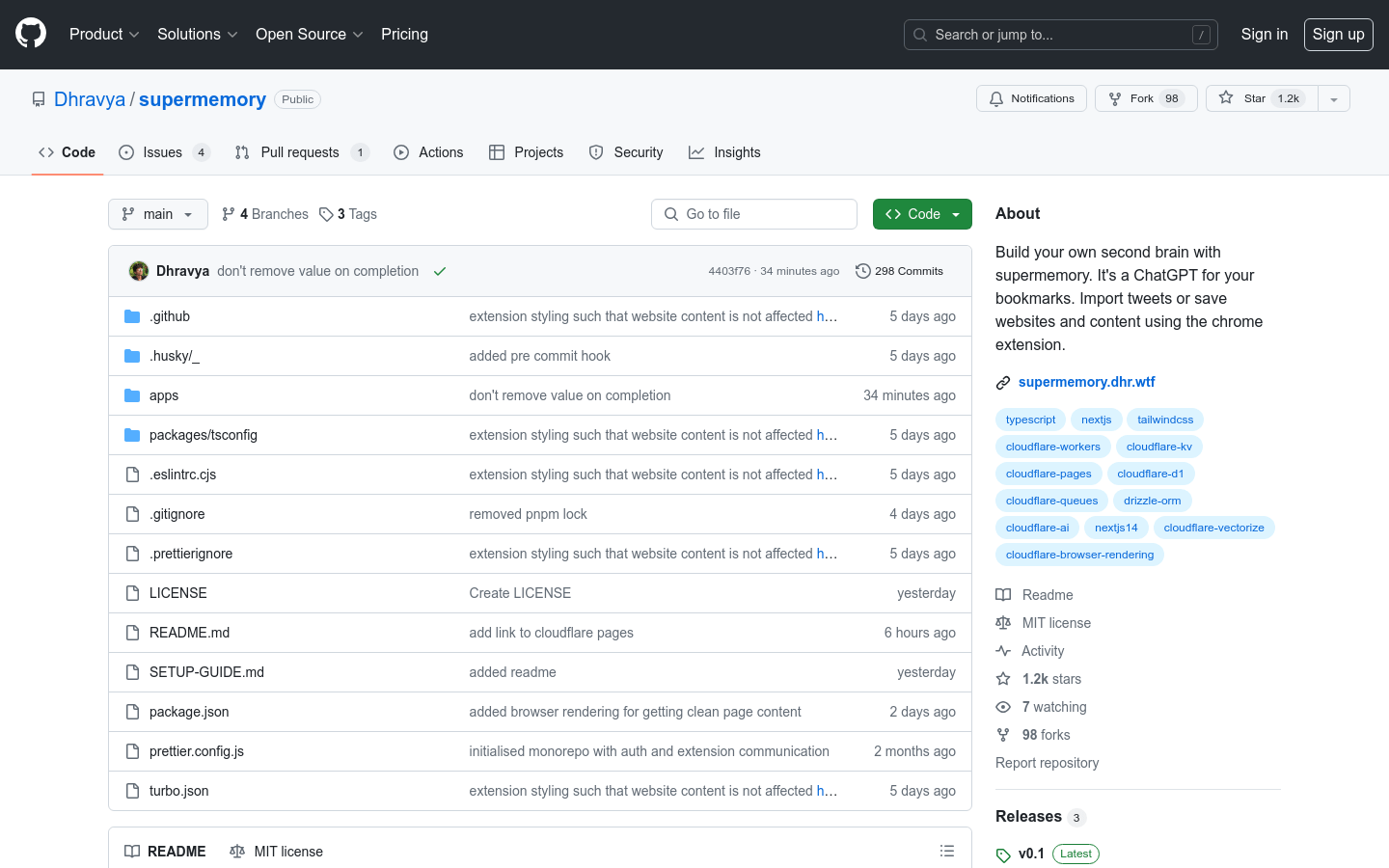Screen dimensions: 1389x868
Task: Switch to the MIT license tab
Action: (x=277, y=851)
